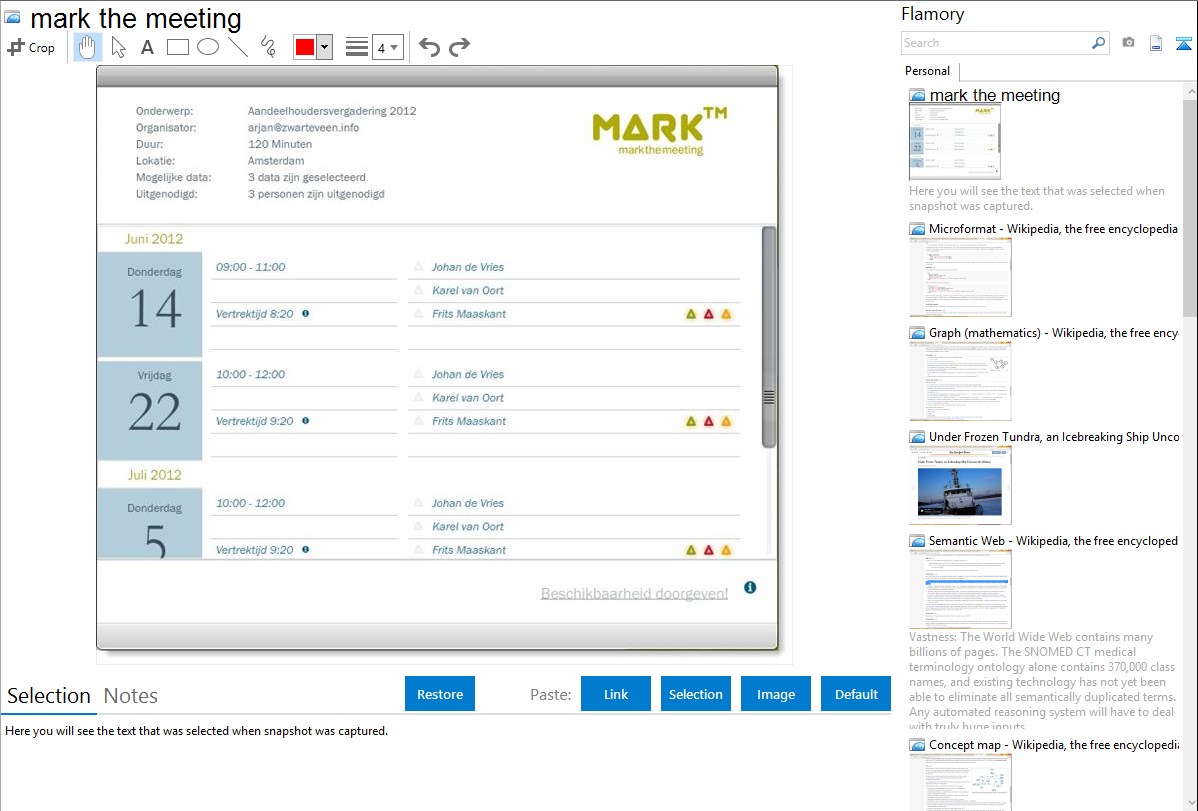Pick the freehand scribble drawing tool
Screen dimensions: 1198x811
pos(268,47)
